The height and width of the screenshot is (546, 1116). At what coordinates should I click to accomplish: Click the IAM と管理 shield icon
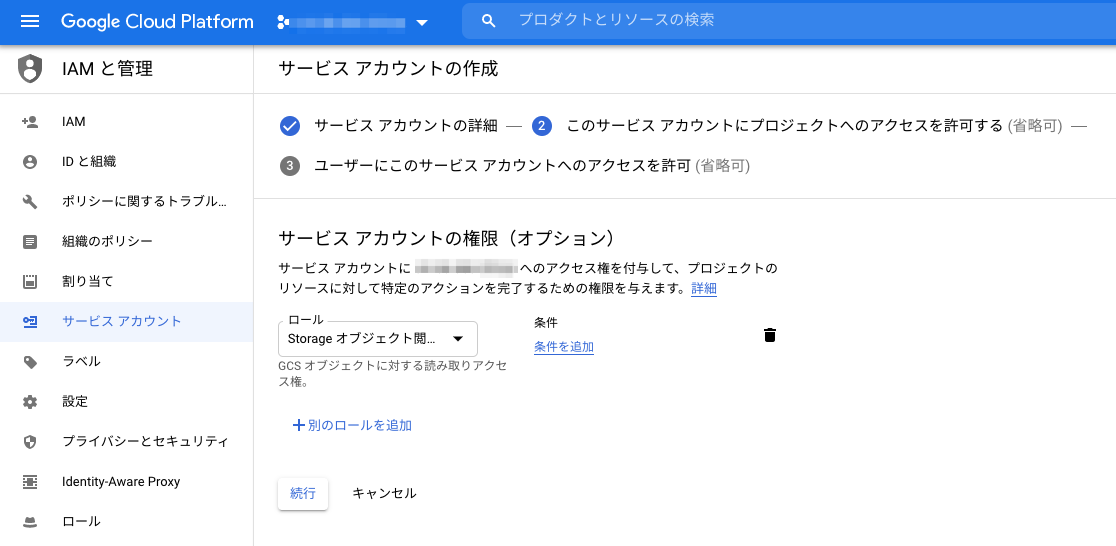click(29, 68)
